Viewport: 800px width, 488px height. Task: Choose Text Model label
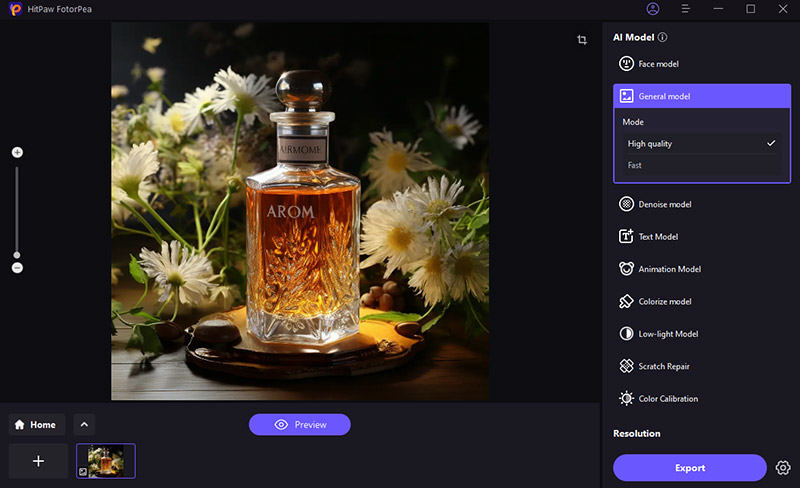click(658, 237)
